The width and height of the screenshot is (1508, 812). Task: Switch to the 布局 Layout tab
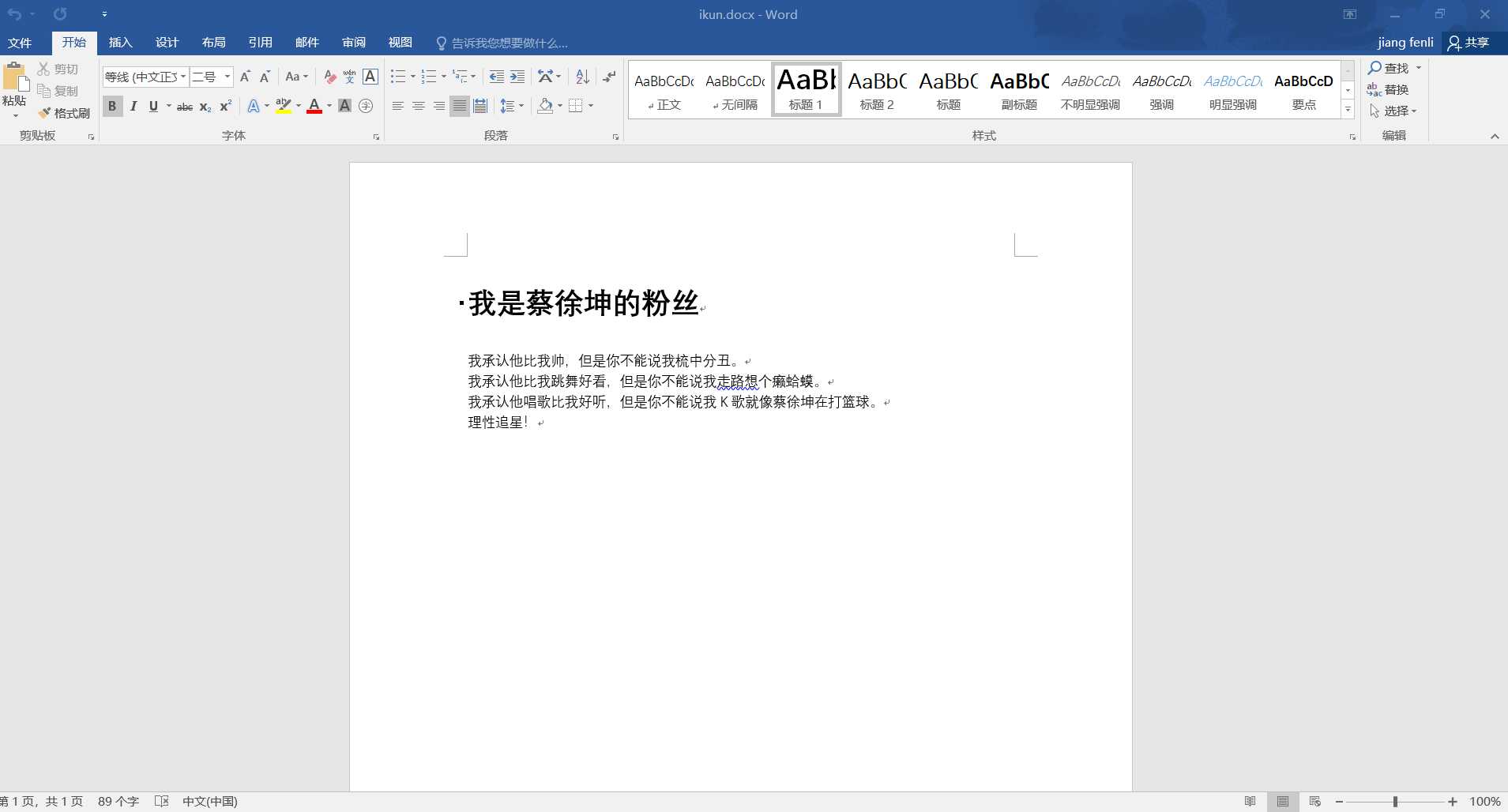(x=213, y=43)
